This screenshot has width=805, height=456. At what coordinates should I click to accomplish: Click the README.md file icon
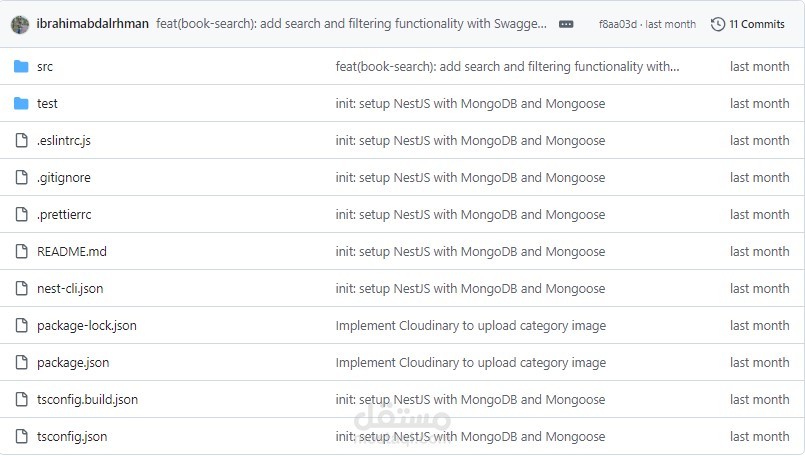click(22, 251)
